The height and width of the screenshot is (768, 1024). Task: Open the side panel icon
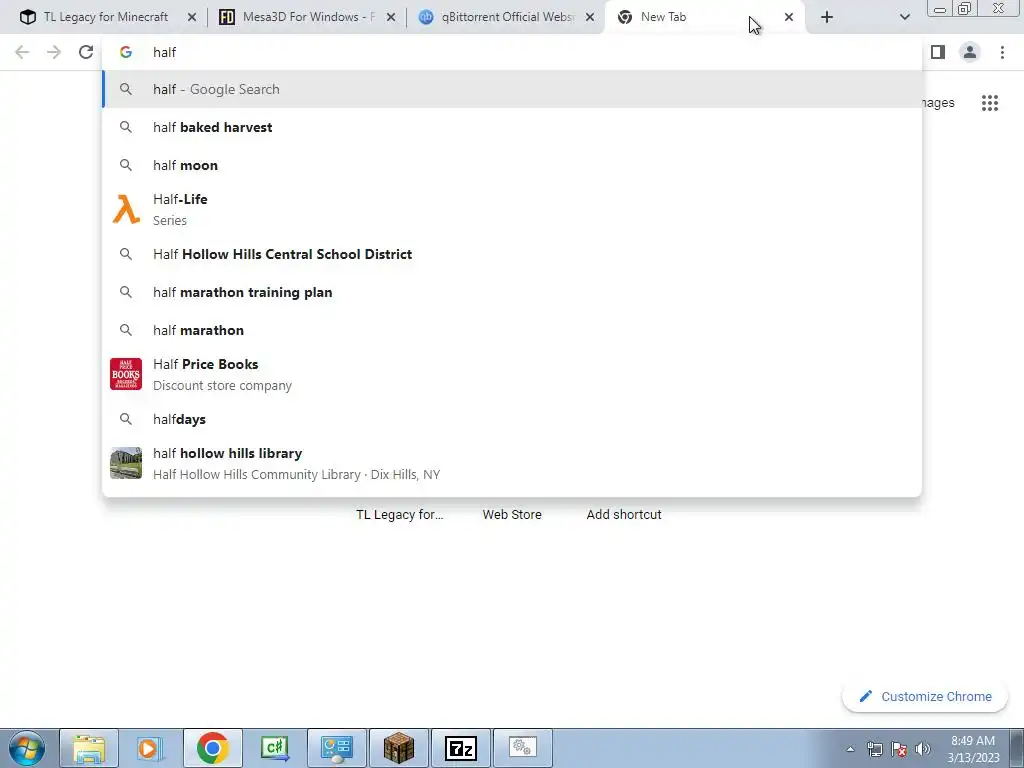(938, 52)
